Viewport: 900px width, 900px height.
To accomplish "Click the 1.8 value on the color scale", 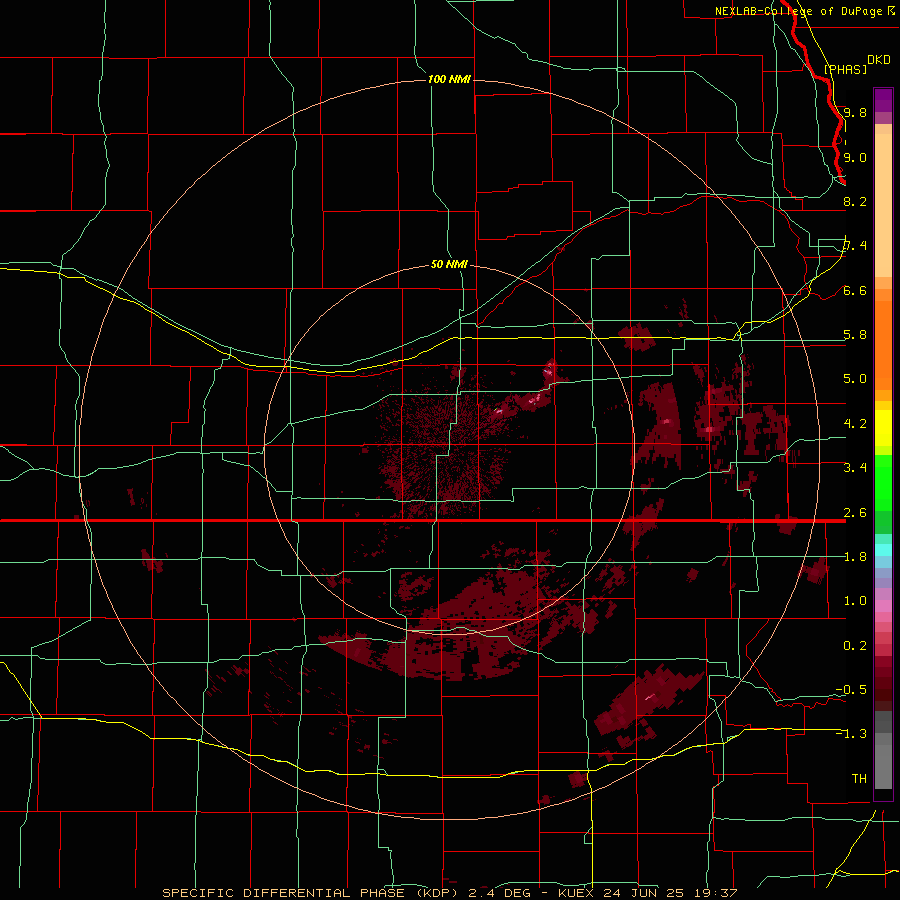I will point(855,557).
